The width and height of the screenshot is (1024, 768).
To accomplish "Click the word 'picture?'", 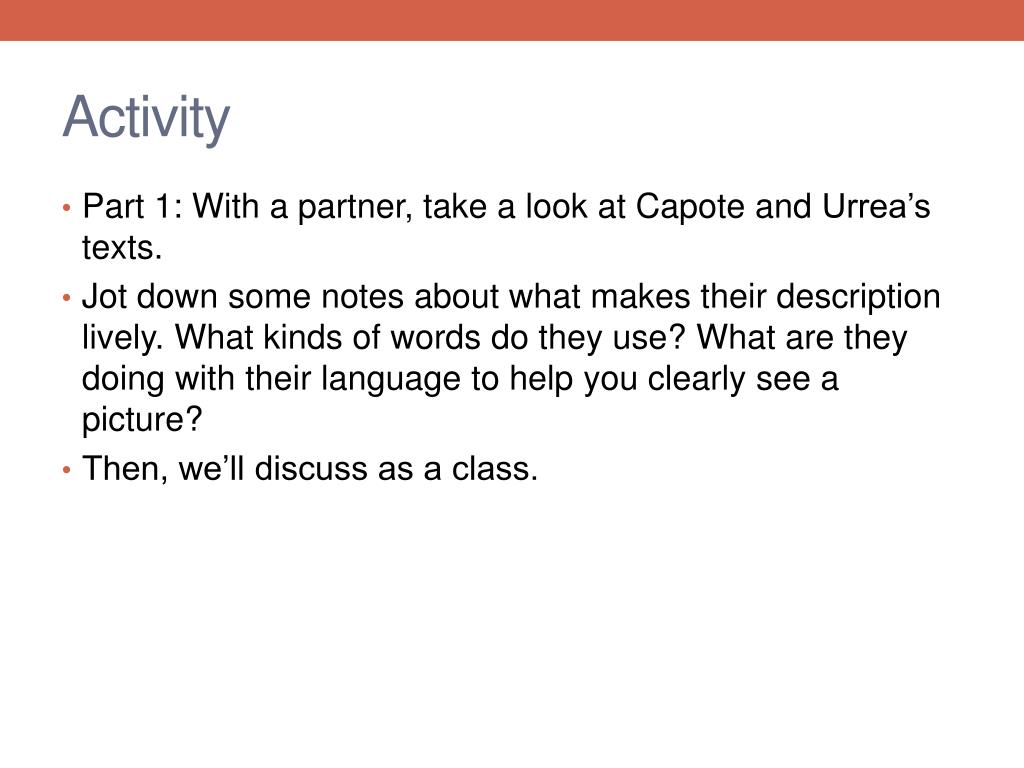I will tap(142, 421).
